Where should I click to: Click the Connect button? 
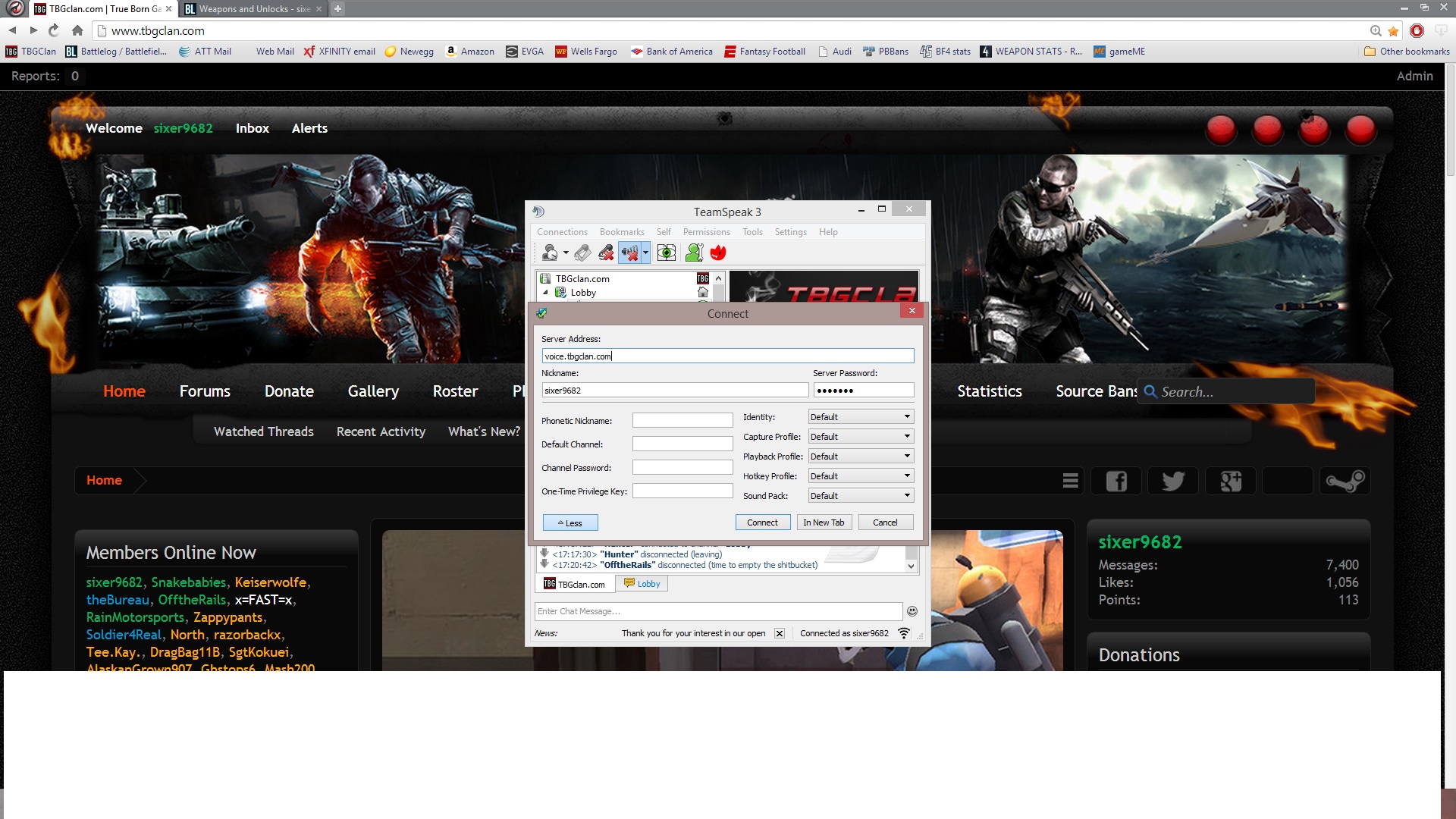pos(762,522)
